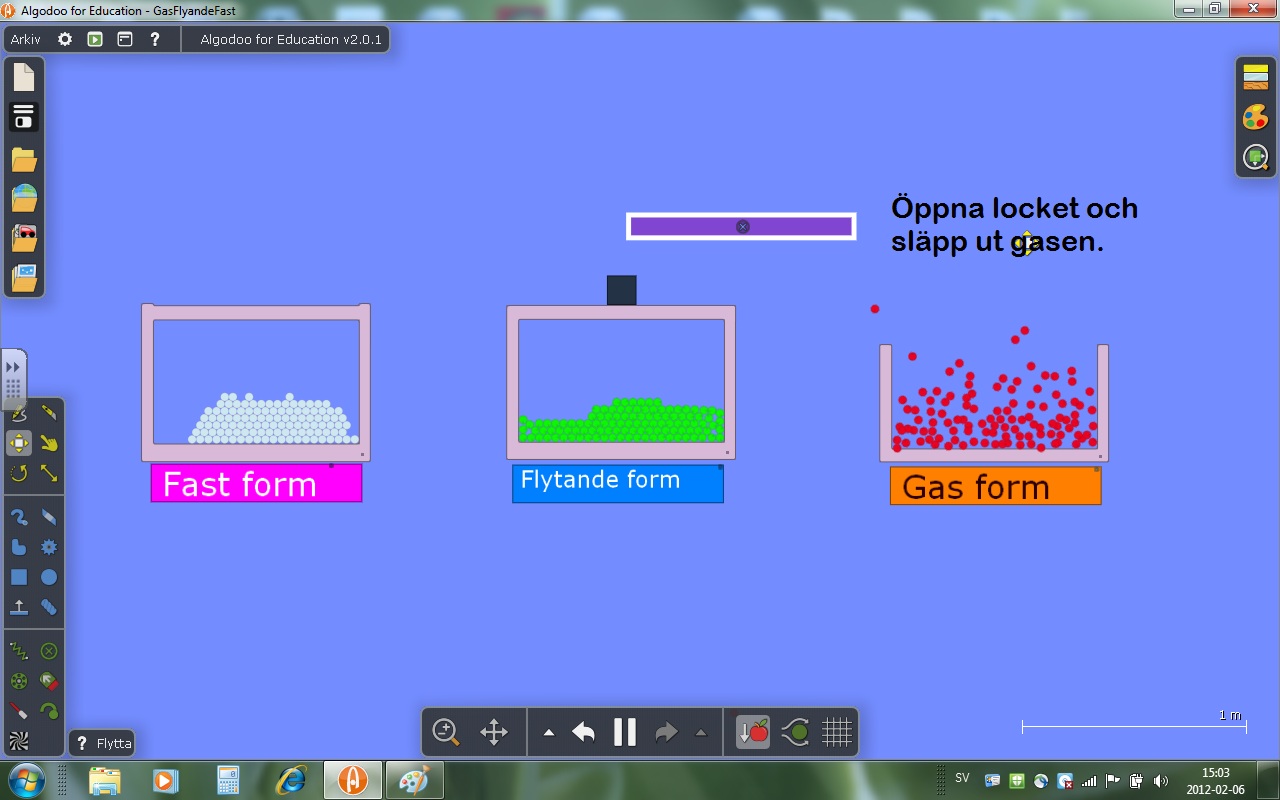Select the Rotate tool

pyautogui.click(x=19, y=473)
